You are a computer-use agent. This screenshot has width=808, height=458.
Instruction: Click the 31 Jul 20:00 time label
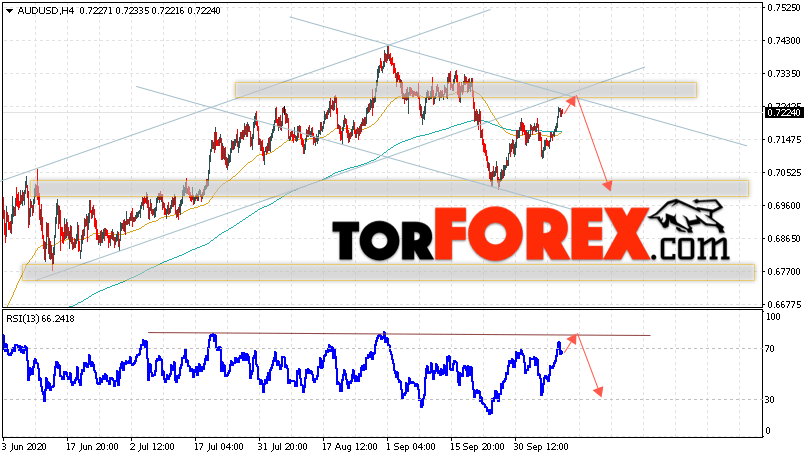[x=283, y=447]
